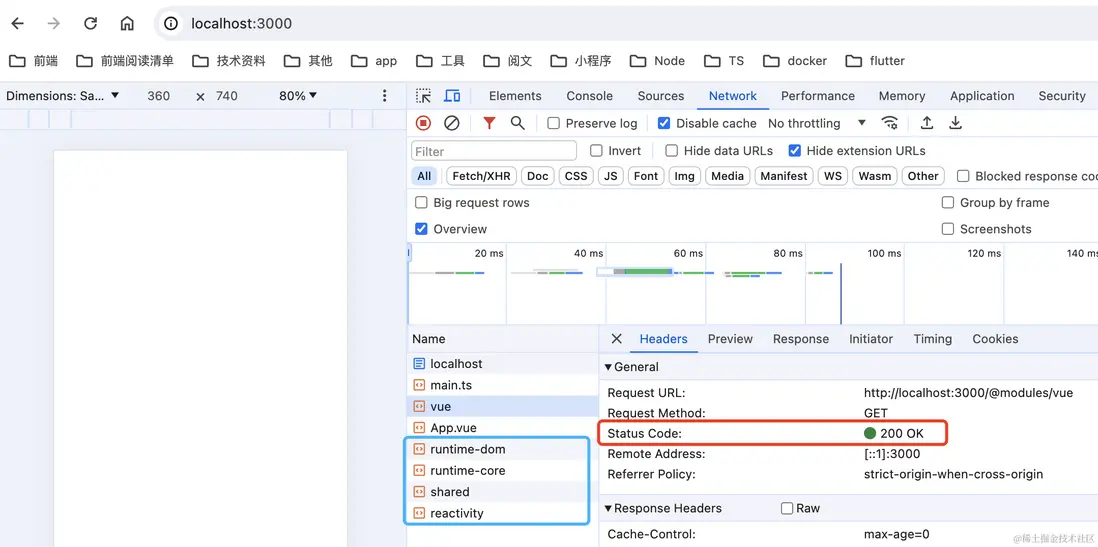Reload the page with the refresh icon
1098x547 pixels.
pos(90,24)
